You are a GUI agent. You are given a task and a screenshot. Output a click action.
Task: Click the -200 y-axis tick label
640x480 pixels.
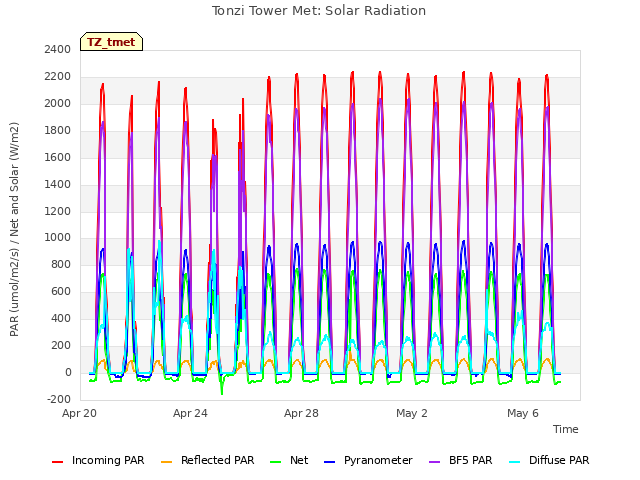coord(59,399)
